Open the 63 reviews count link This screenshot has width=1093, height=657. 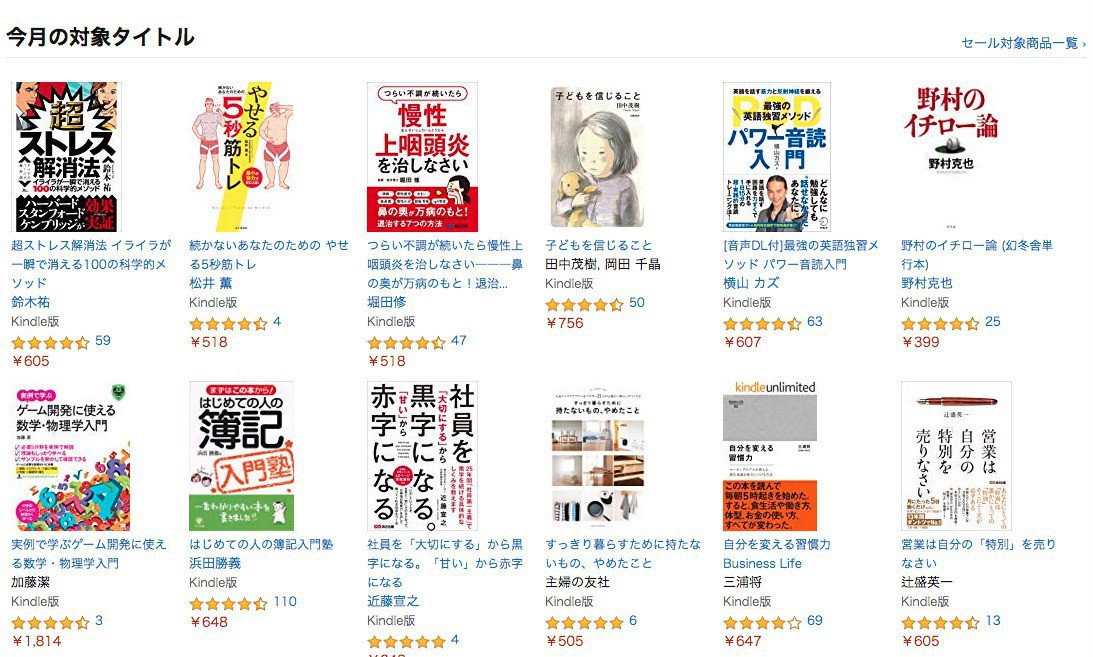814,321
